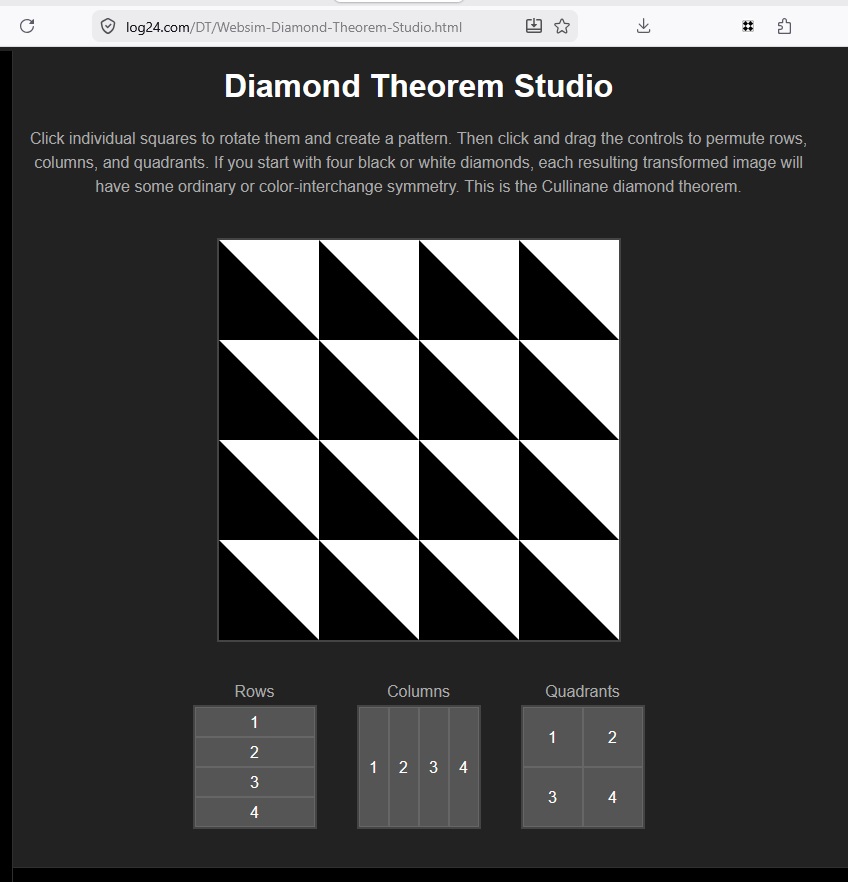The height and width of the screenshot is (882, 848).
Task: Rotate the bottom-right square of the pattern
Action: pos(569,590)
